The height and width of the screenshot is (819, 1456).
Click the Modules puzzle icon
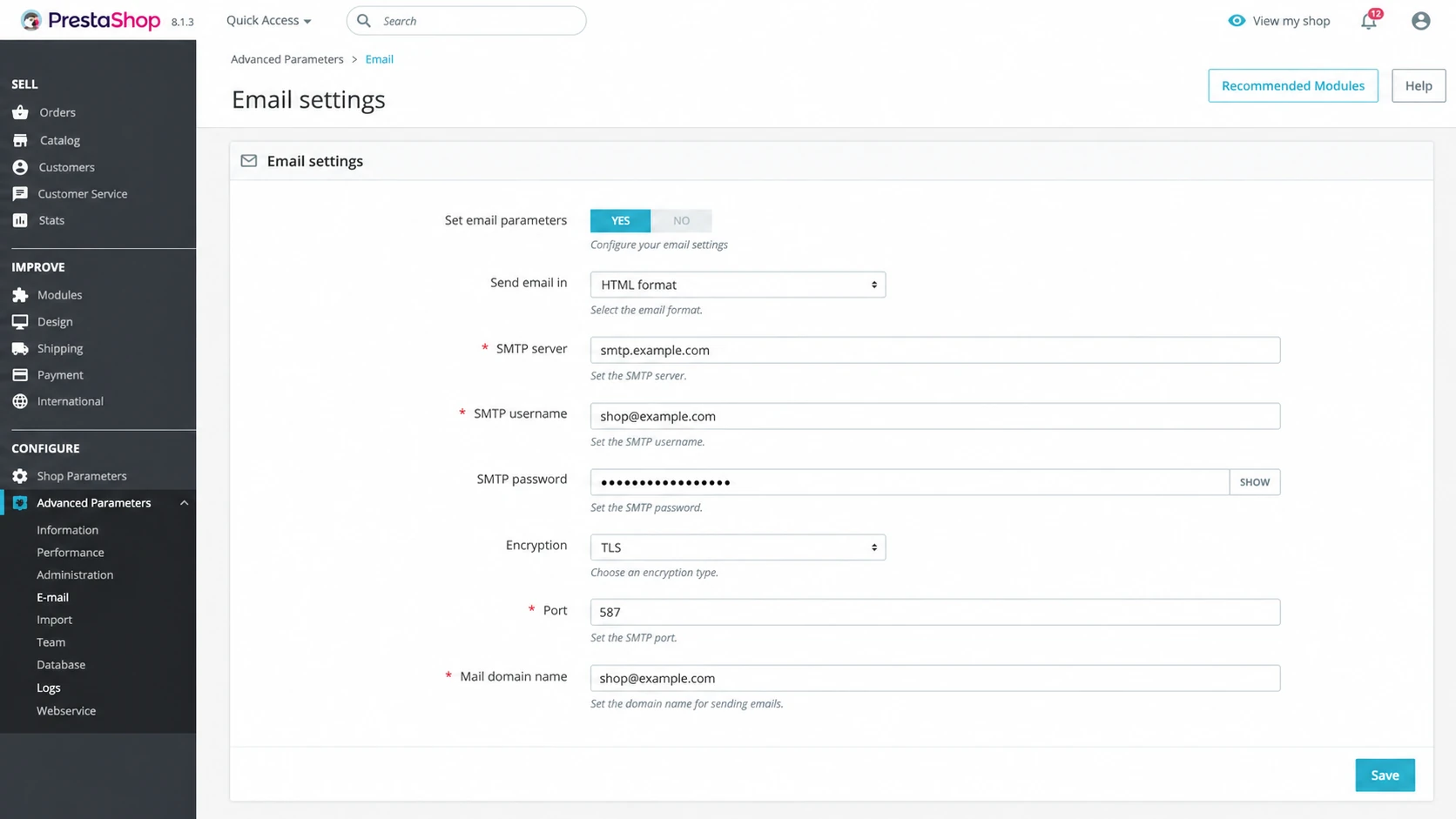point(20,295)
